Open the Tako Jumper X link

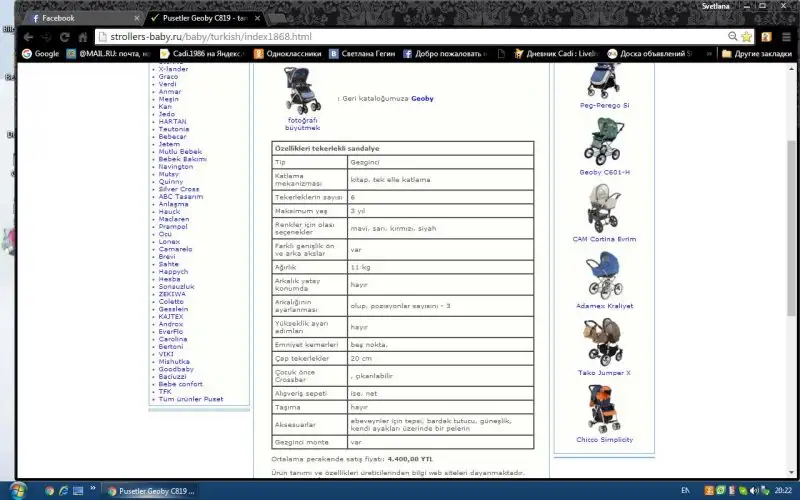coord(604,372)
